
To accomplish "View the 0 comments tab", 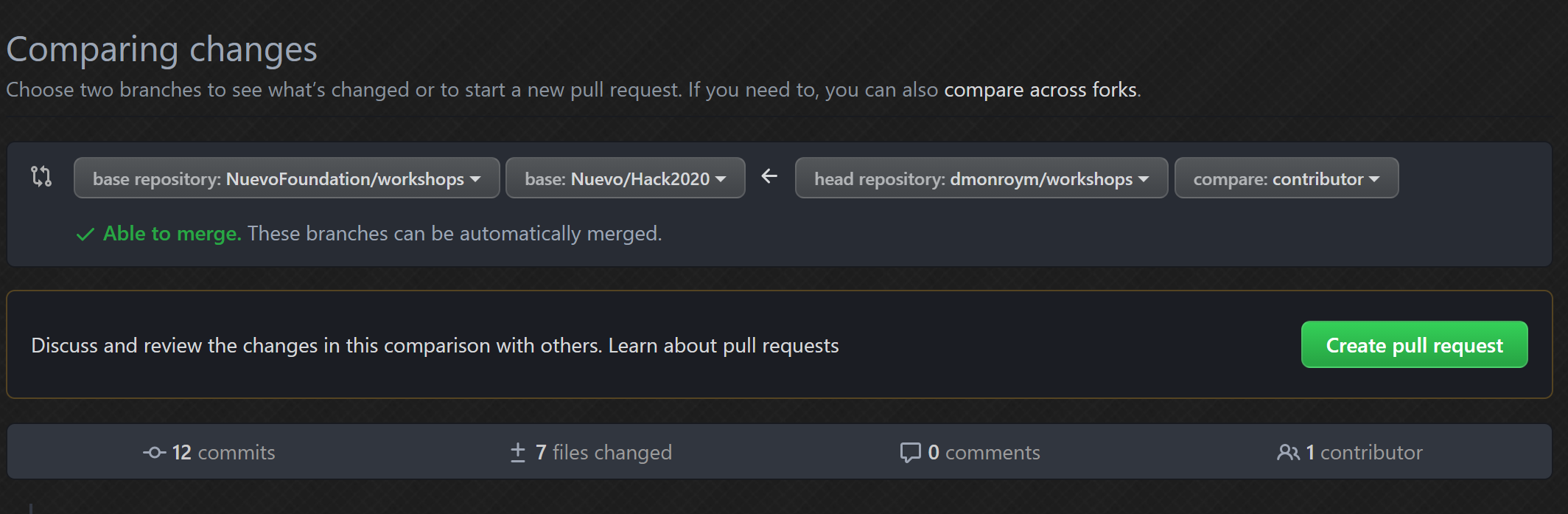I will [971, 452].
